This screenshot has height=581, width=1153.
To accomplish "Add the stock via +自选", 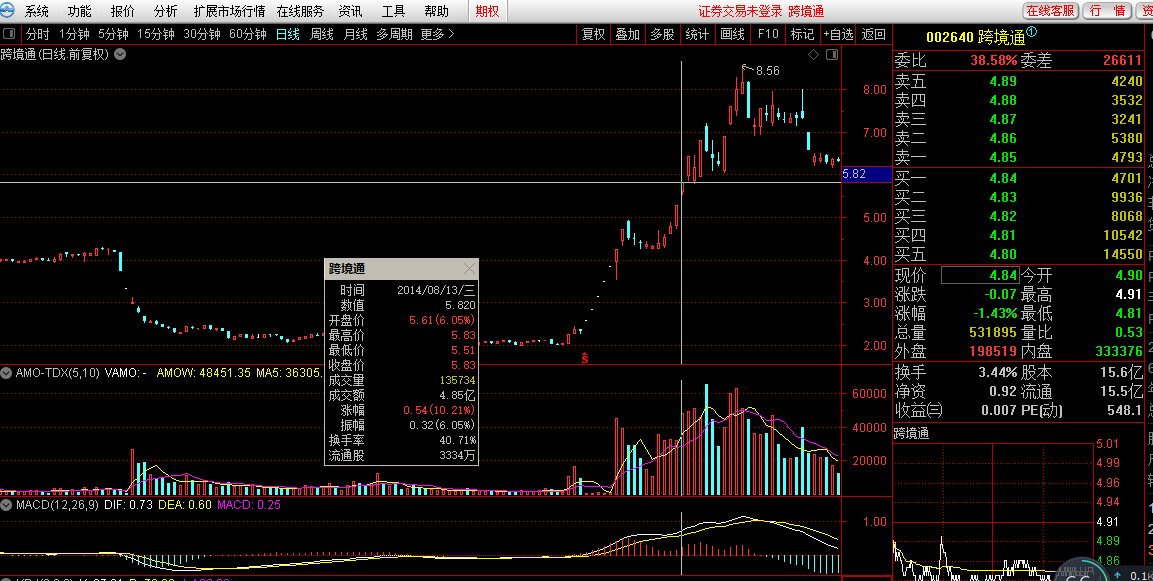I will pyautogui.click(x=838, y=34).
